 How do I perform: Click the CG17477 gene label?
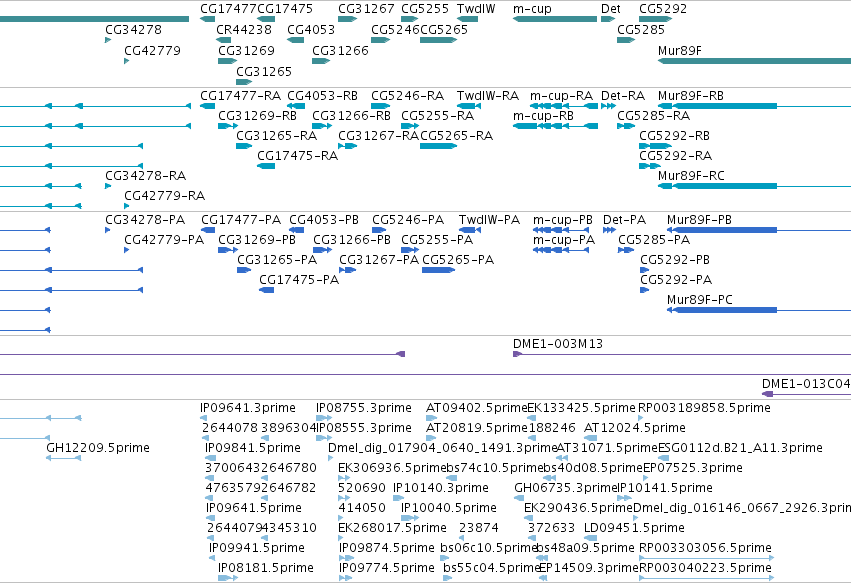pos(228,9)
